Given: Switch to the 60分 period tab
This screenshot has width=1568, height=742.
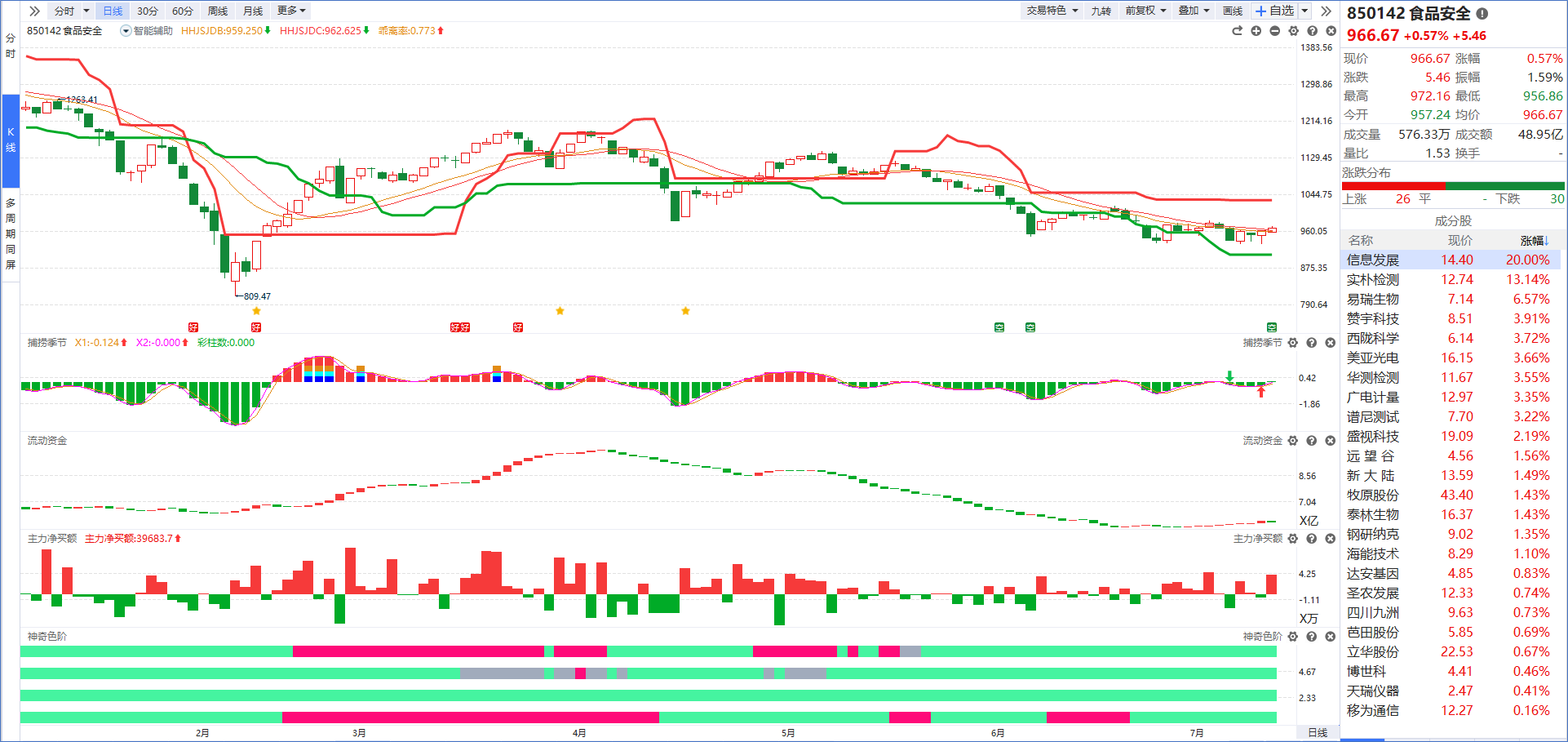Looking at the screenshot, I should pos(183,11).
